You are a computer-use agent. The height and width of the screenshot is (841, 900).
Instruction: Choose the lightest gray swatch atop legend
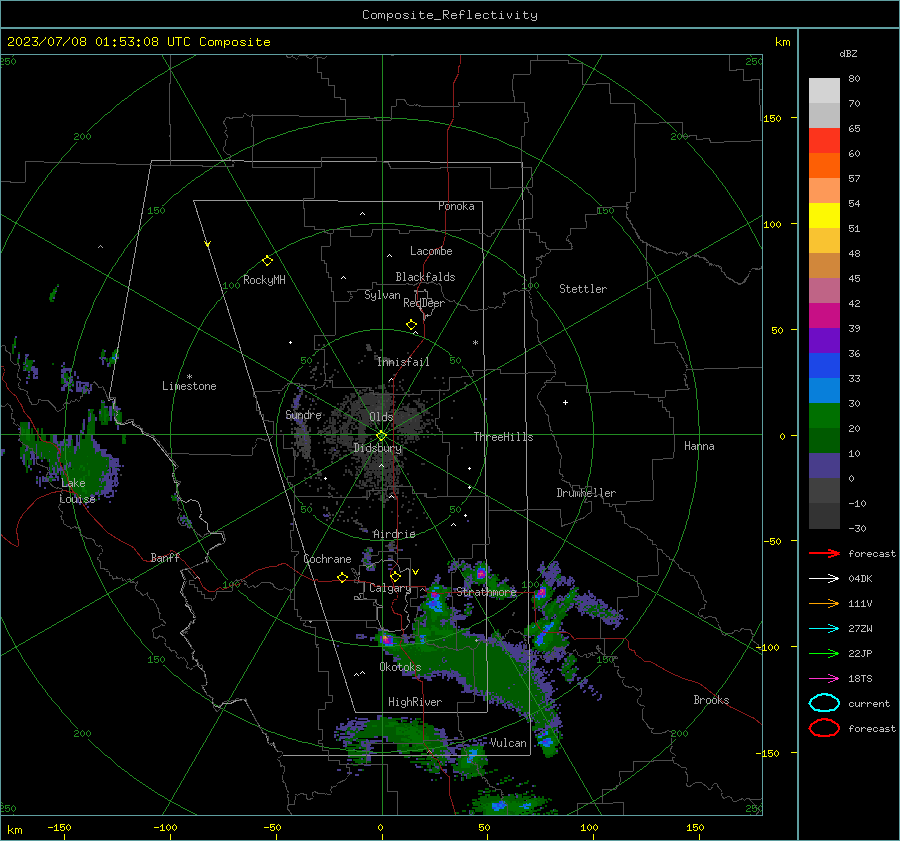pos(824,91)
